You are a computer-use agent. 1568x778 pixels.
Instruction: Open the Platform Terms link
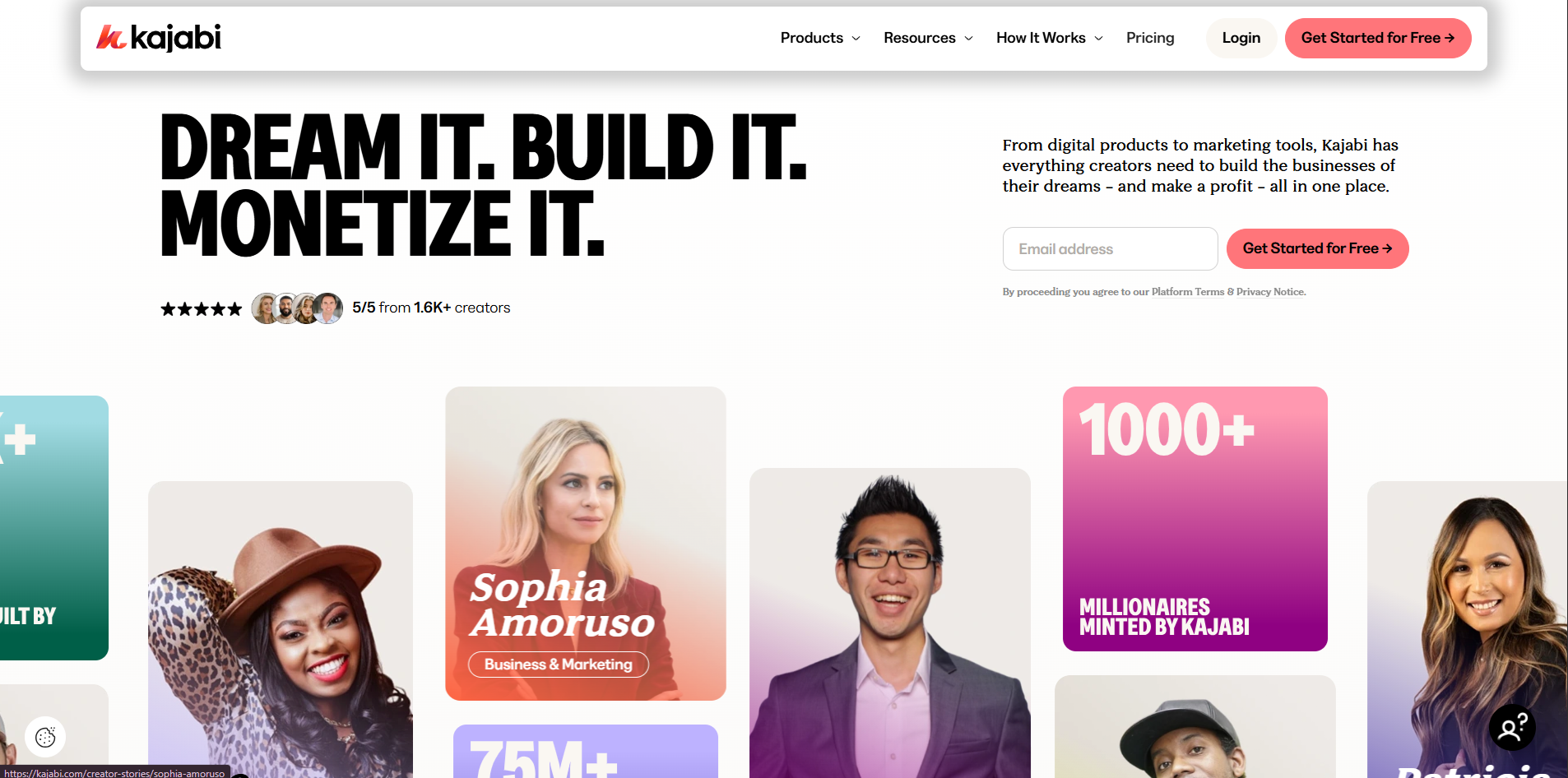click(1188, 292)
